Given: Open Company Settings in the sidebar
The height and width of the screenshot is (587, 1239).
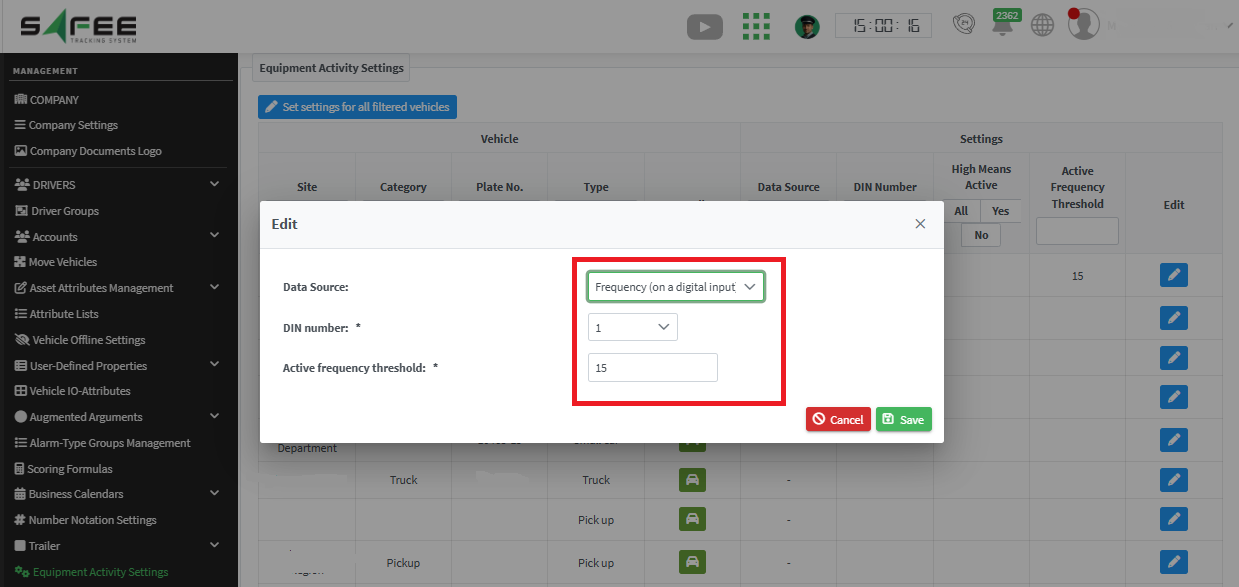Looking at the screenshot, I should [73, 125].
